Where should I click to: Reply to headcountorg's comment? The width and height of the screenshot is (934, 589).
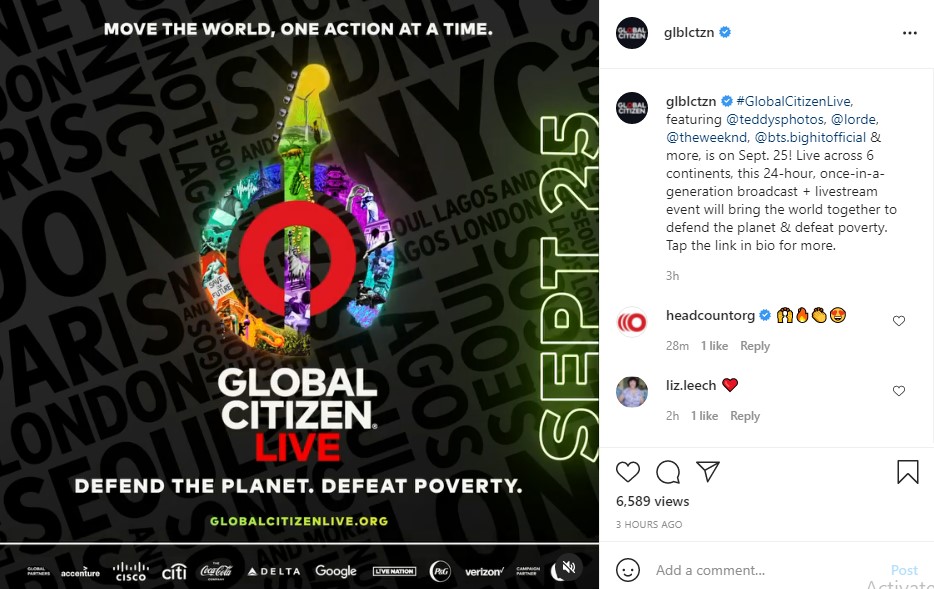click(755, 346)
